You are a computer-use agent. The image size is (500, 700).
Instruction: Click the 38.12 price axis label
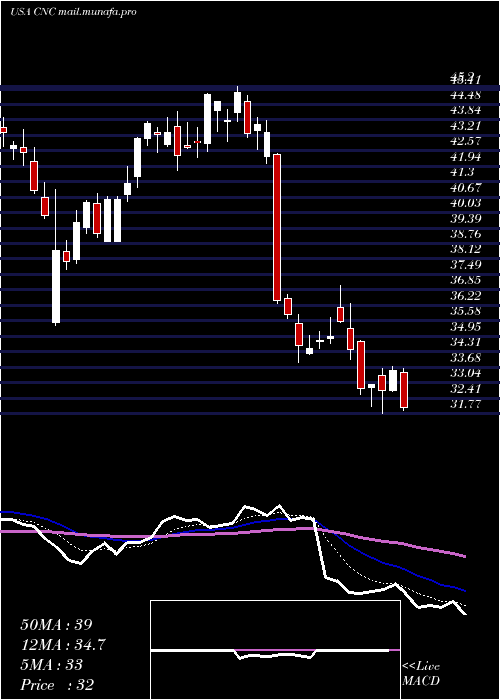(x=466, y=249)
